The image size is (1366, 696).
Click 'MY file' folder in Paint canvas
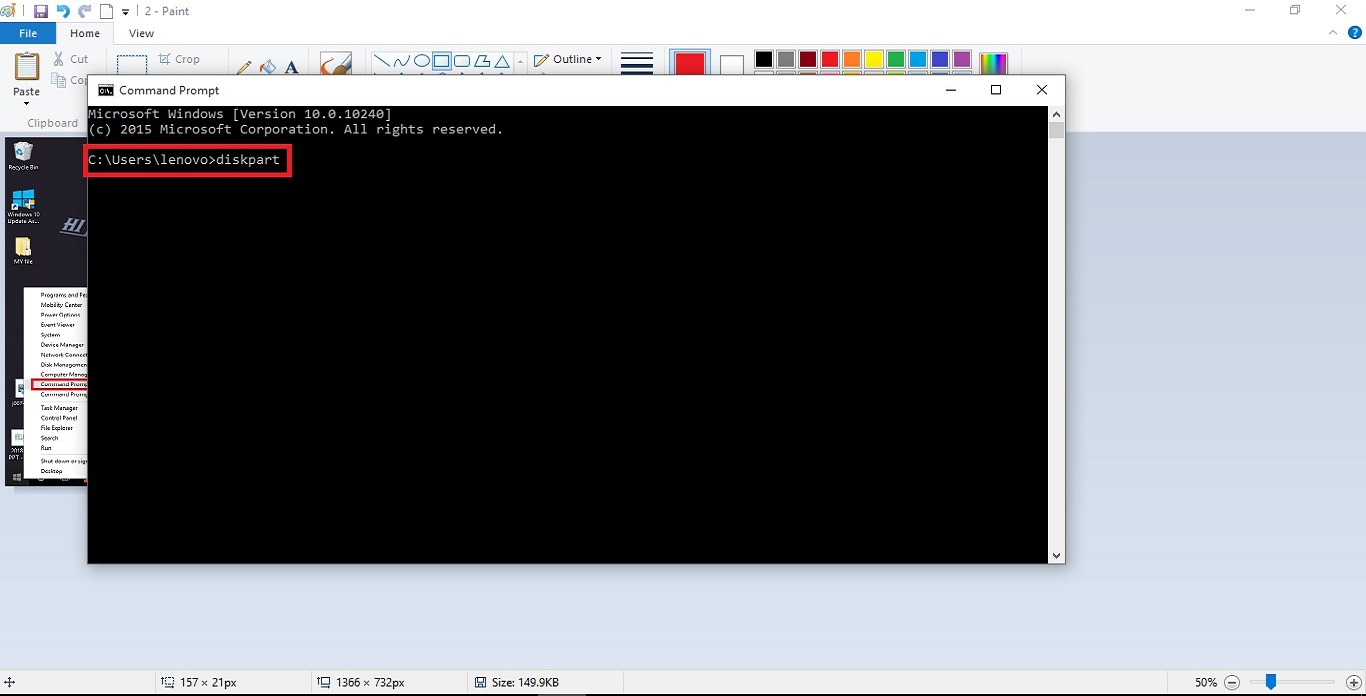[x=23, y=251]
